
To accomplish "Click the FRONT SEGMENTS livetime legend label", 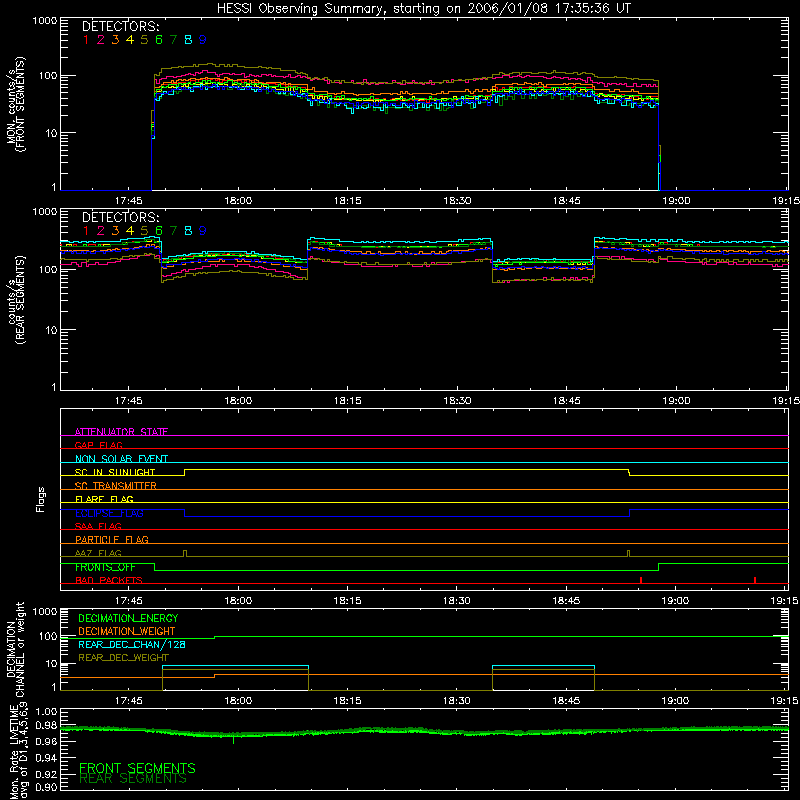I will click(x=137, y=768).
